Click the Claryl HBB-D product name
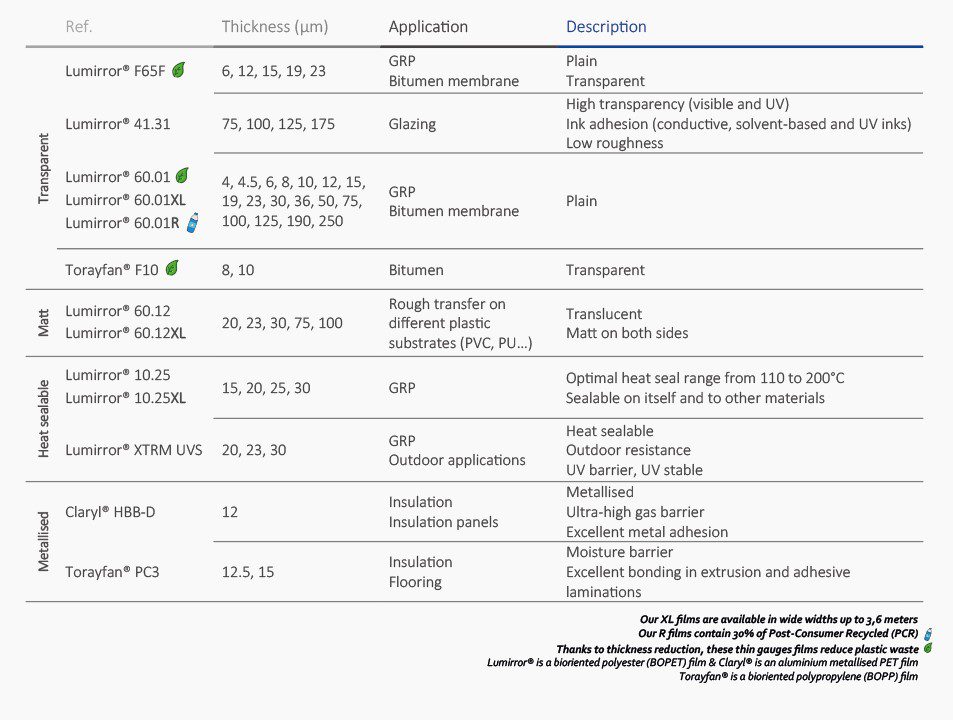This screenshot has height=720, width=953. [x=110, y=512]
